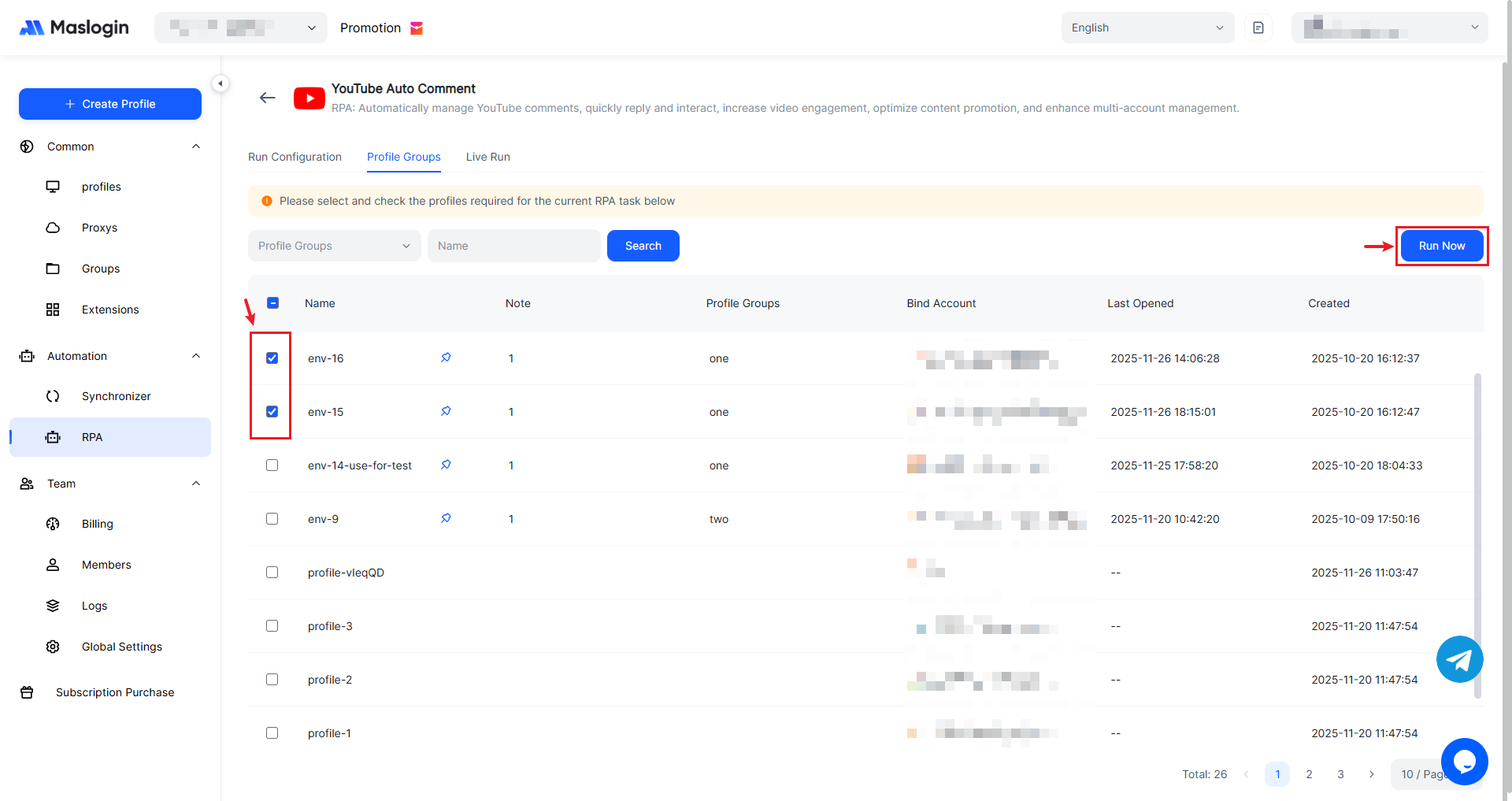
Task: Click the pin icon next to env-16
Action: coord(446,358)
